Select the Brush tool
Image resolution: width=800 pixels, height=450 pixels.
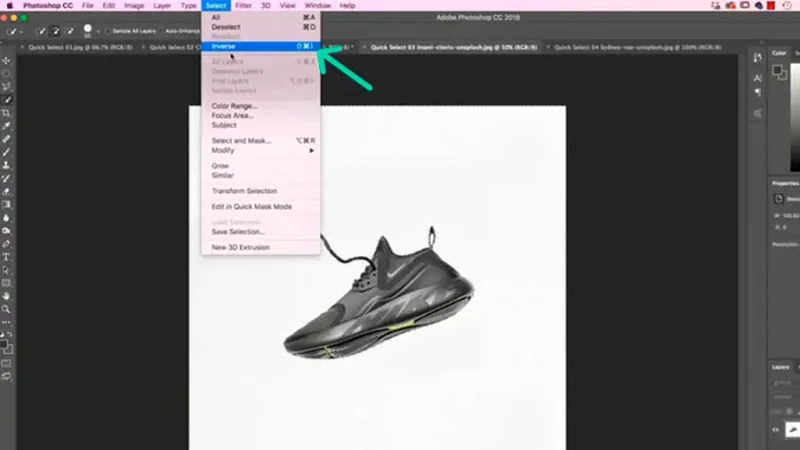(x=6, y=152)
